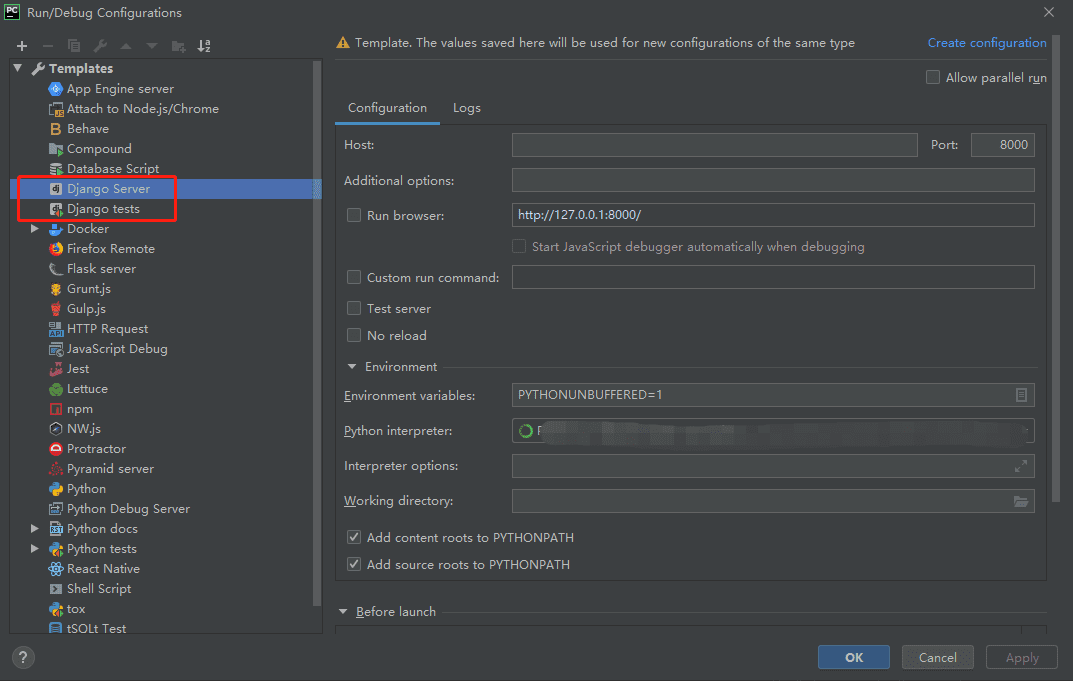The width and height of the screenshot is (1073, 681).
Task: Click the wrench edit templates icon
Action: click(100, 46)
